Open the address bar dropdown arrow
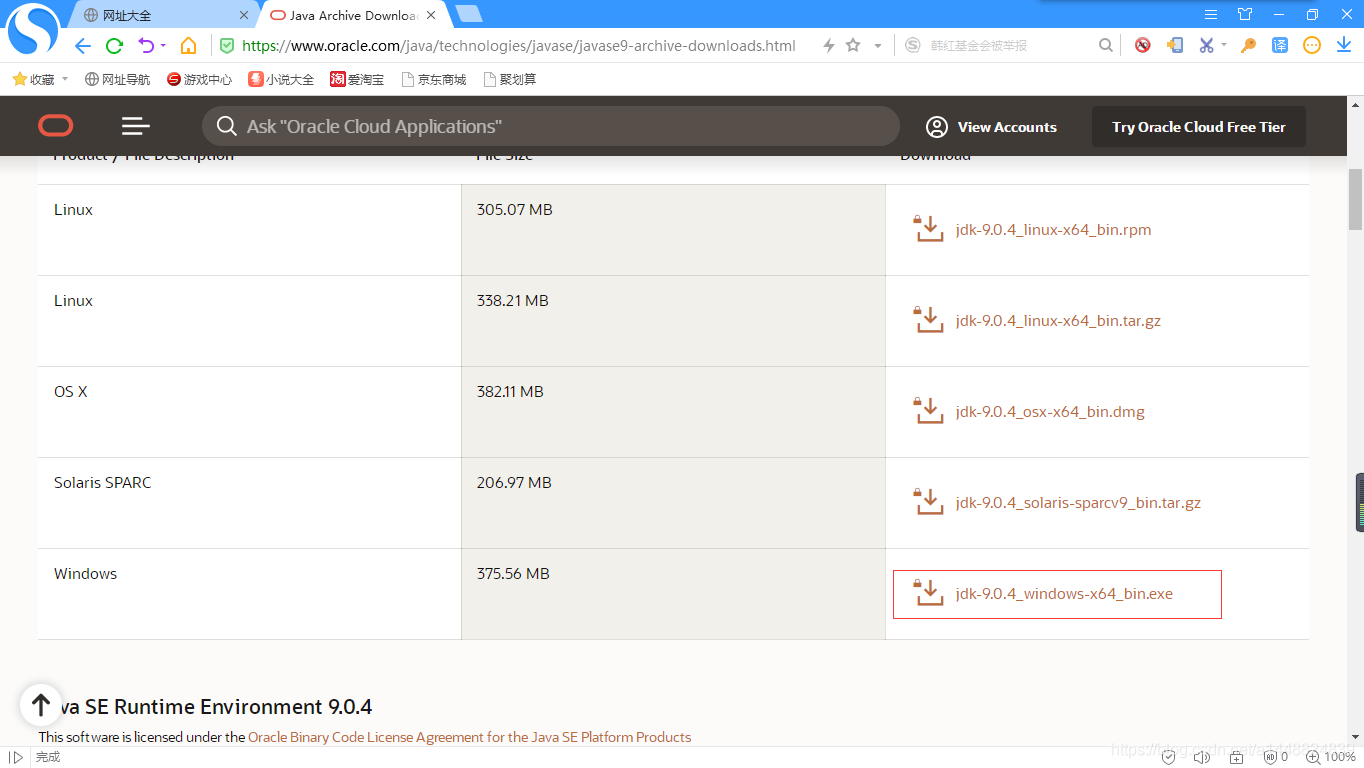The width and height of the screenshot is (1364, 768). pyautogui.click(x=878, y=46)
